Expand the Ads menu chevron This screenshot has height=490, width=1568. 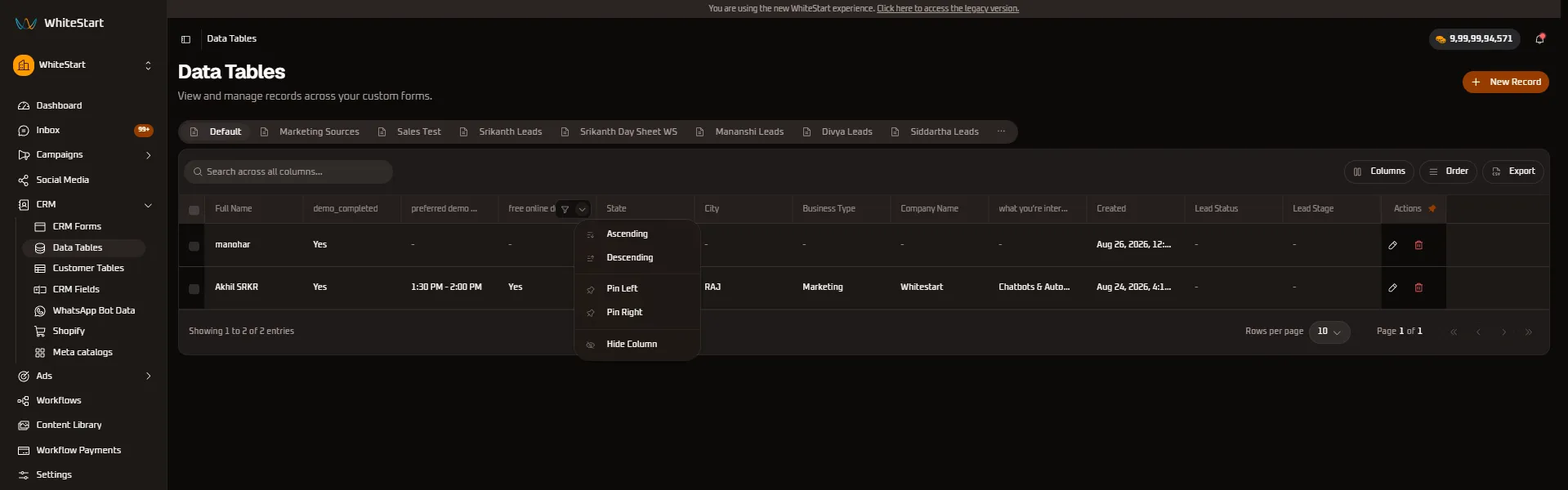tap(148, 376)
